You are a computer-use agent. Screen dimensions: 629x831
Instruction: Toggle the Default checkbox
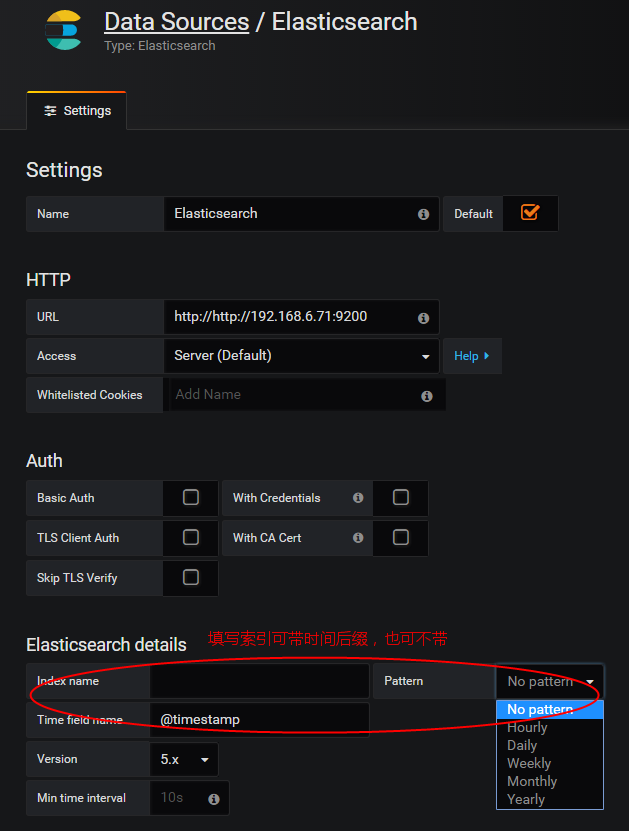tap(530, 213)
